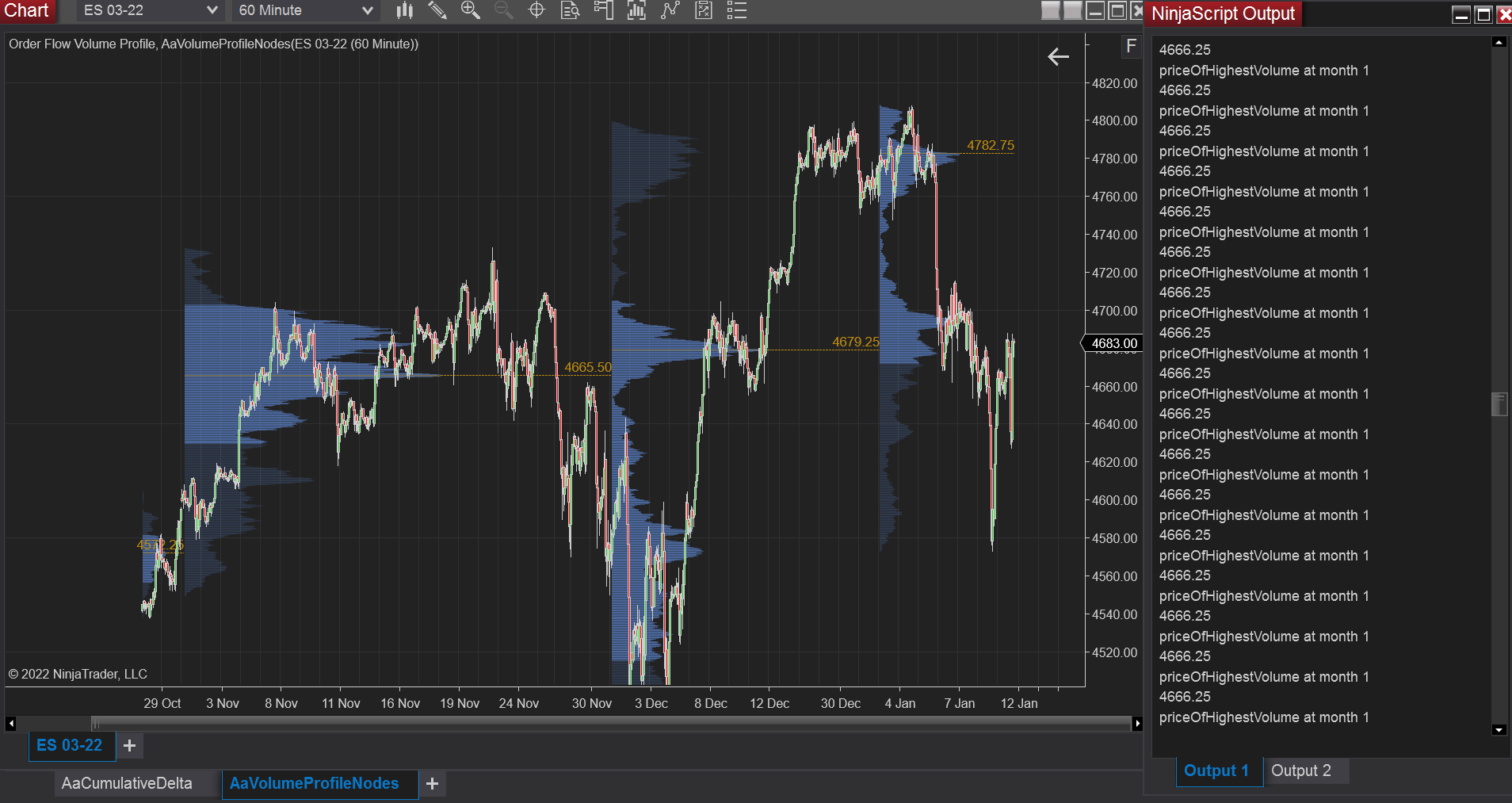Click the zoom in magnifier icon
The height and width of the screenshot is (803, 1512).
[471, 10]
